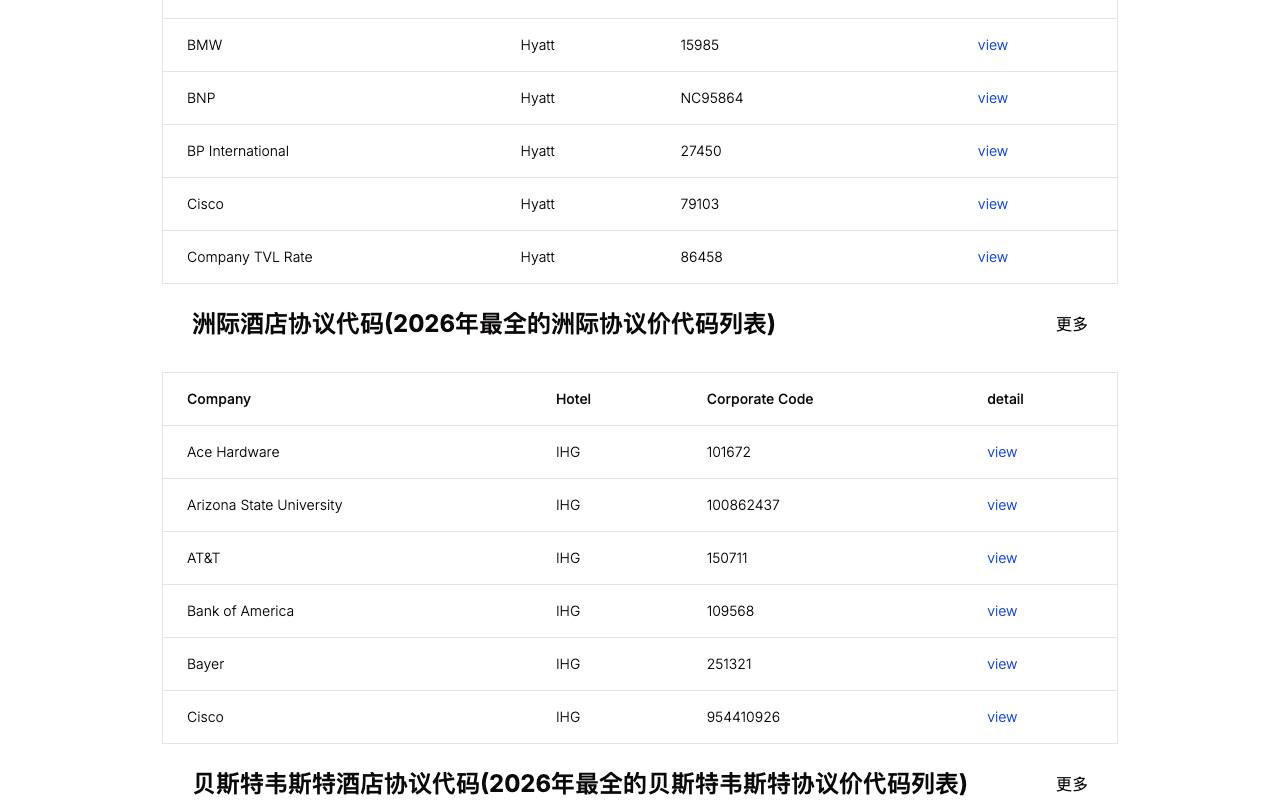
Task: Click the Corporate Code column header
Action: point(760,399)
